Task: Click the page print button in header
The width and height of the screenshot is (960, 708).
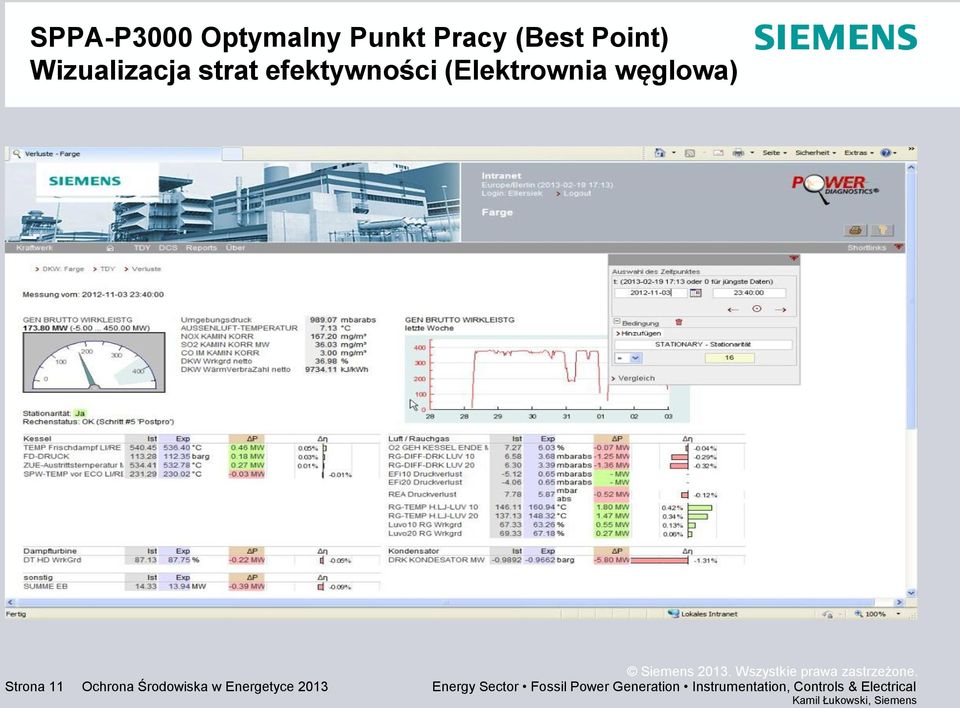Action: point(855,230)
